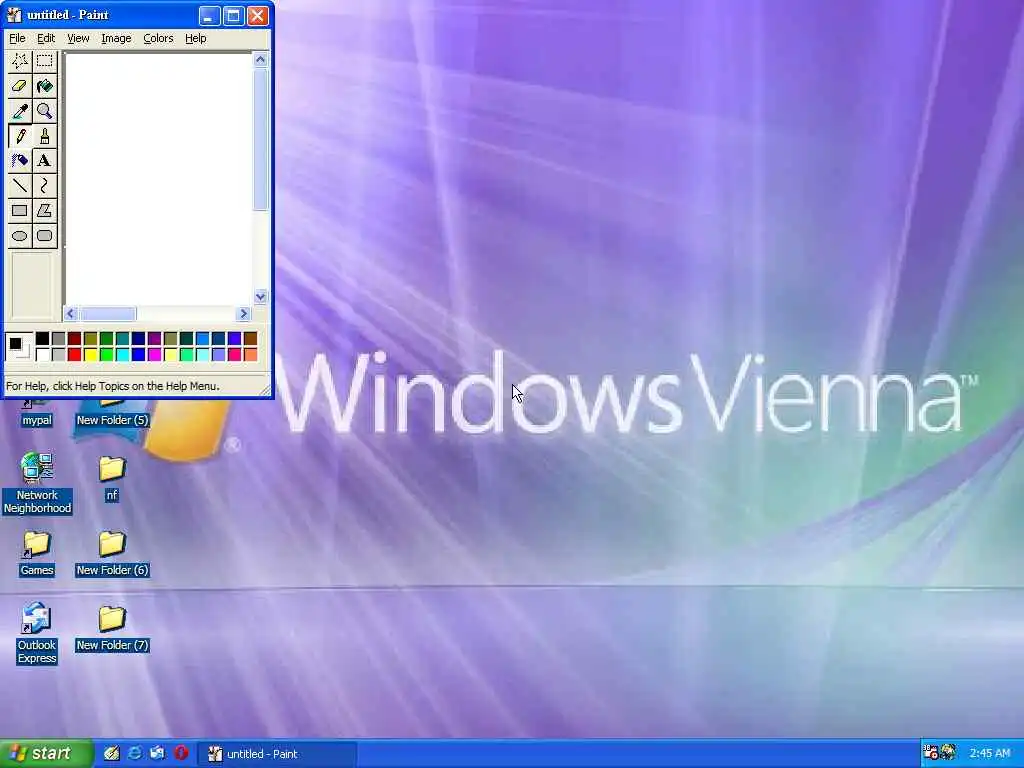Click the untitled - Paint taskbar button
Viewport: 1024px width, 768px height.
278,754
